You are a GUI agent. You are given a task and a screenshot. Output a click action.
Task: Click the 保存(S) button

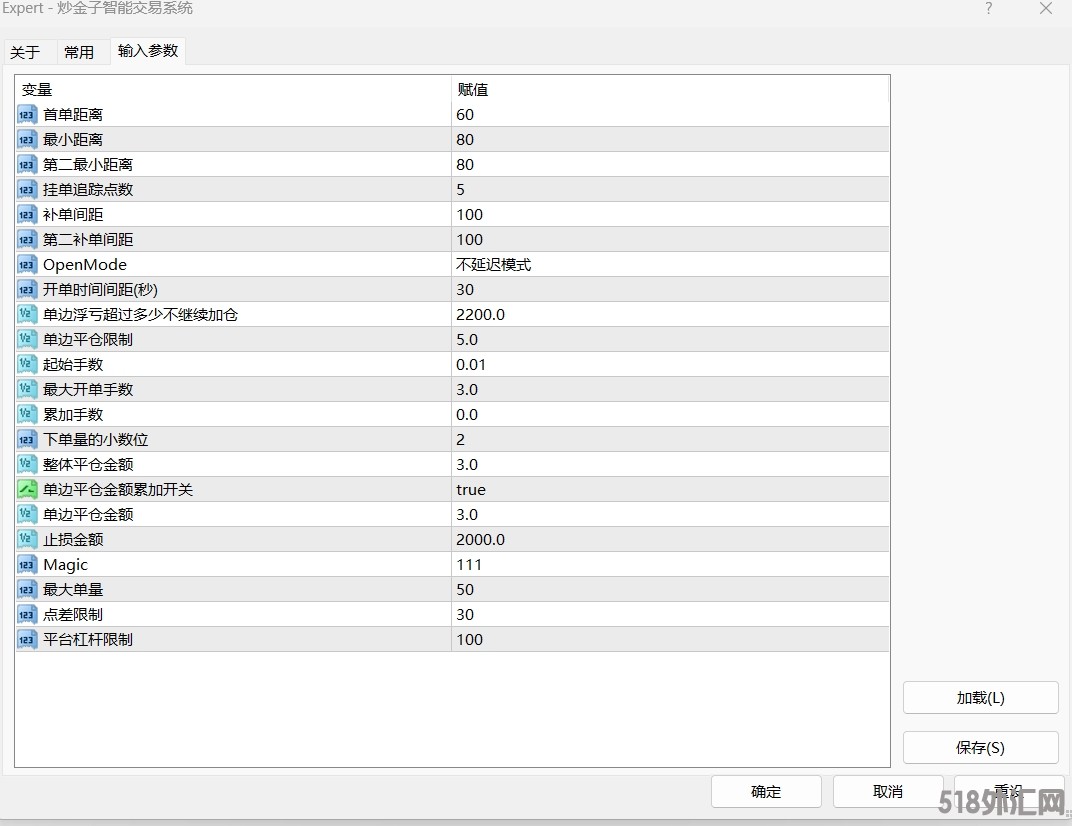click(980, 748)
